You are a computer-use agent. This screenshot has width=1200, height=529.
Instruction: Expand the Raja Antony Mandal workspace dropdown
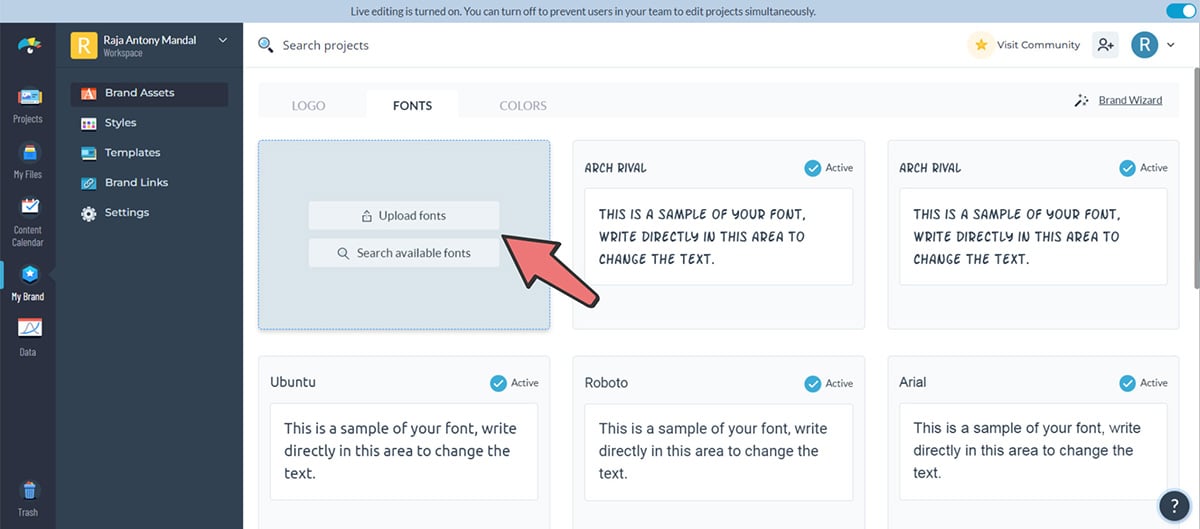click(222, 41)
